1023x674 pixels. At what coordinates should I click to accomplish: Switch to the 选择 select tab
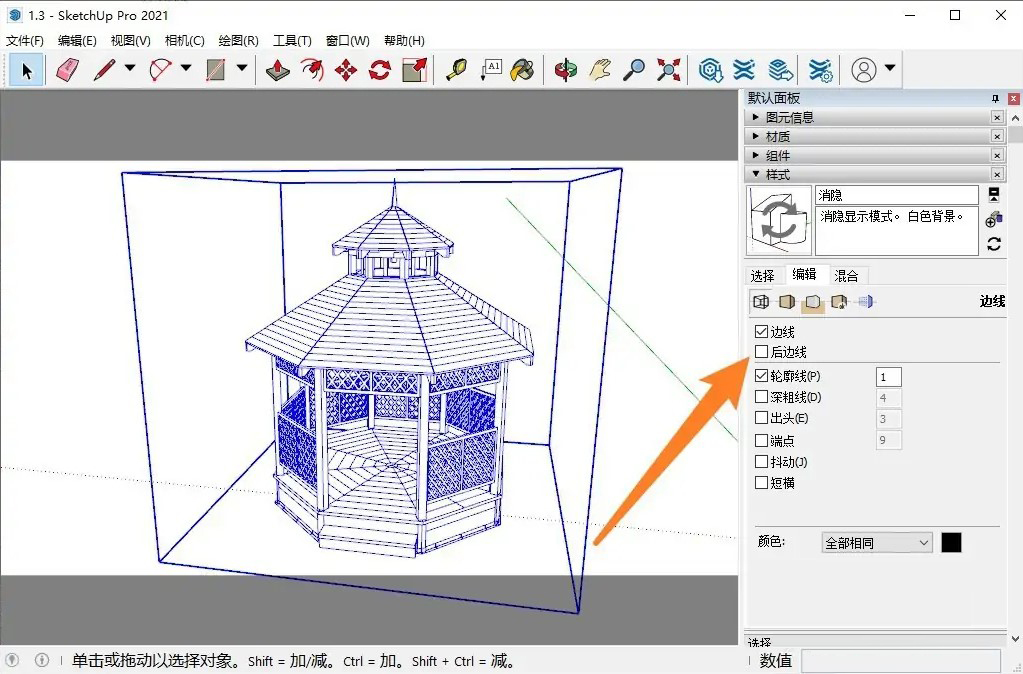click(x=762, y=275)
